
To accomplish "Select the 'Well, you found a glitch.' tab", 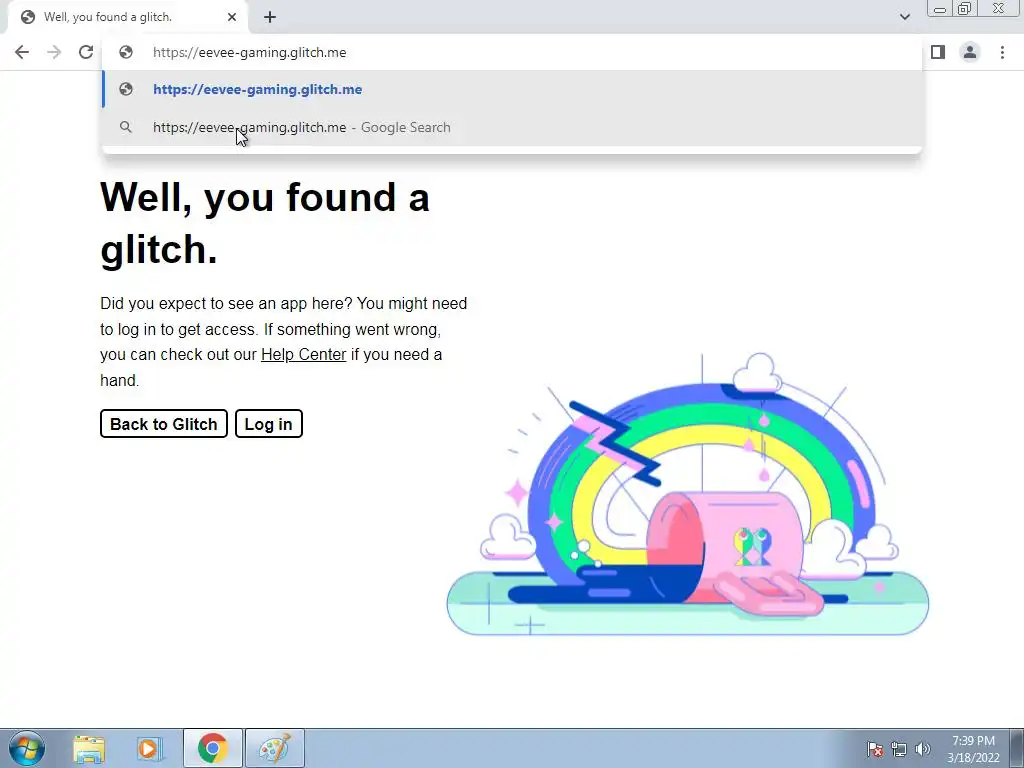I will [129, 18].
